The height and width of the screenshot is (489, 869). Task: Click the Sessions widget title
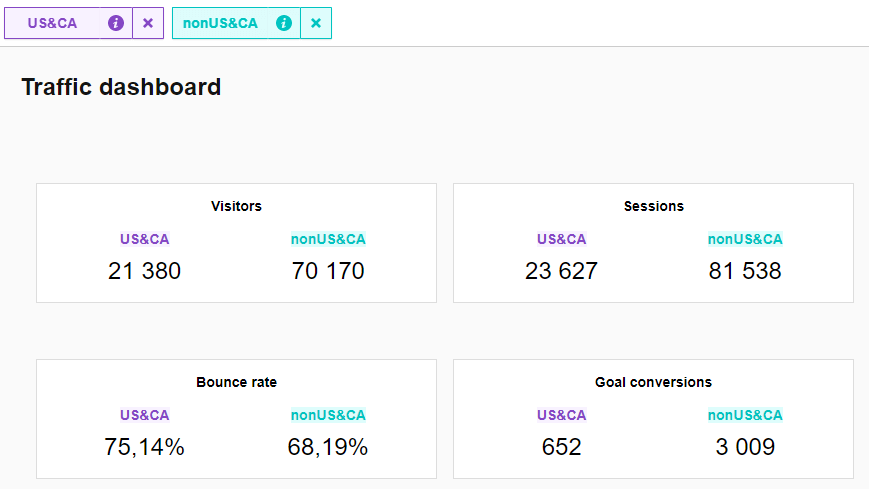[x=653, y=206]
